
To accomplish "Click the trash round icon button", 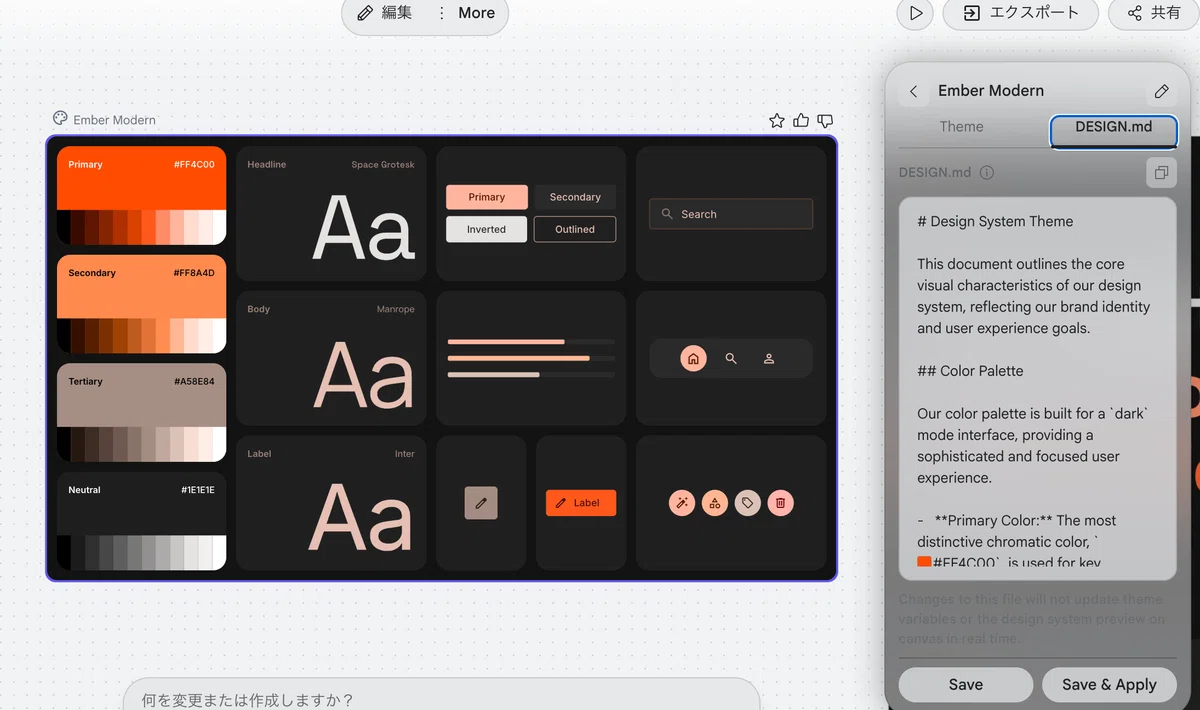I will (x=781, y=503).
